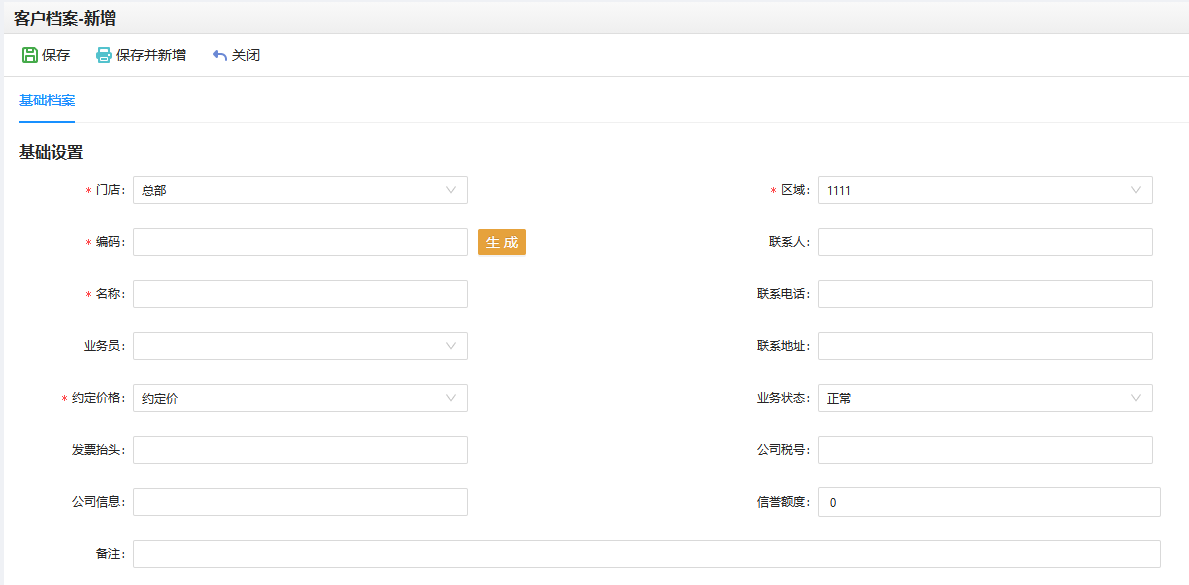This screenshot has width=1189, height=585.
Task: Click the 保存并新增 printer-style icon
Action: point(103,55)
